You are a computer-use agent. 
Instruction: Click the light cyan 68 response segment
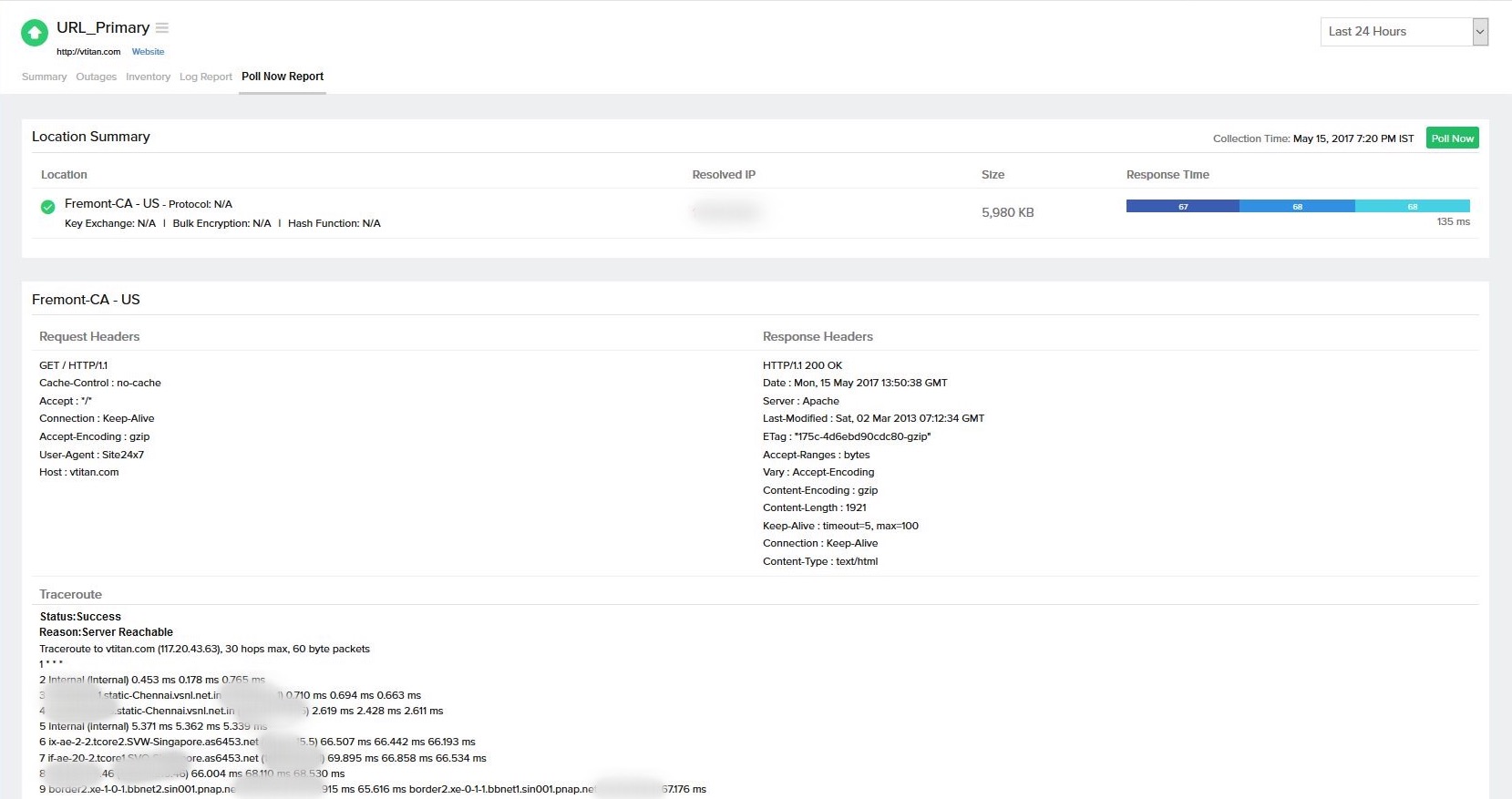(x=1412, y=206)
